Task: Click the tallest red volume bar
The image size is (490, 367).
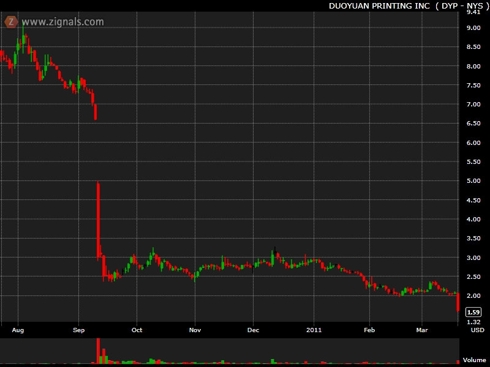Action: pos(98,351)
